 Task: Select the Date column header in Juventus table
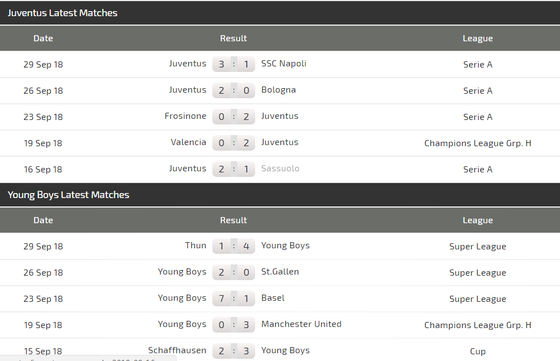[x=43, y=38]
